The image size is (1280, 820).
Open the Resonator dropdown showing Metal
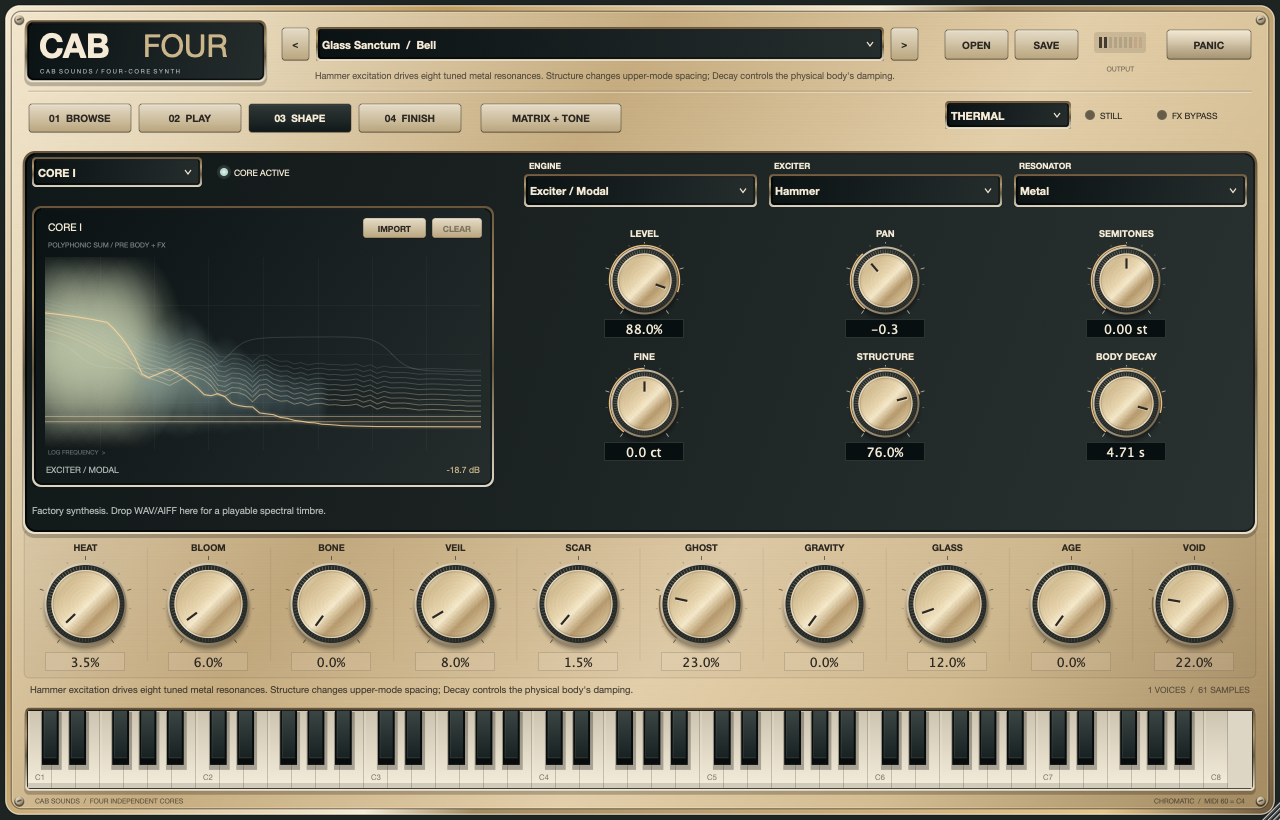pos(1130,191)
